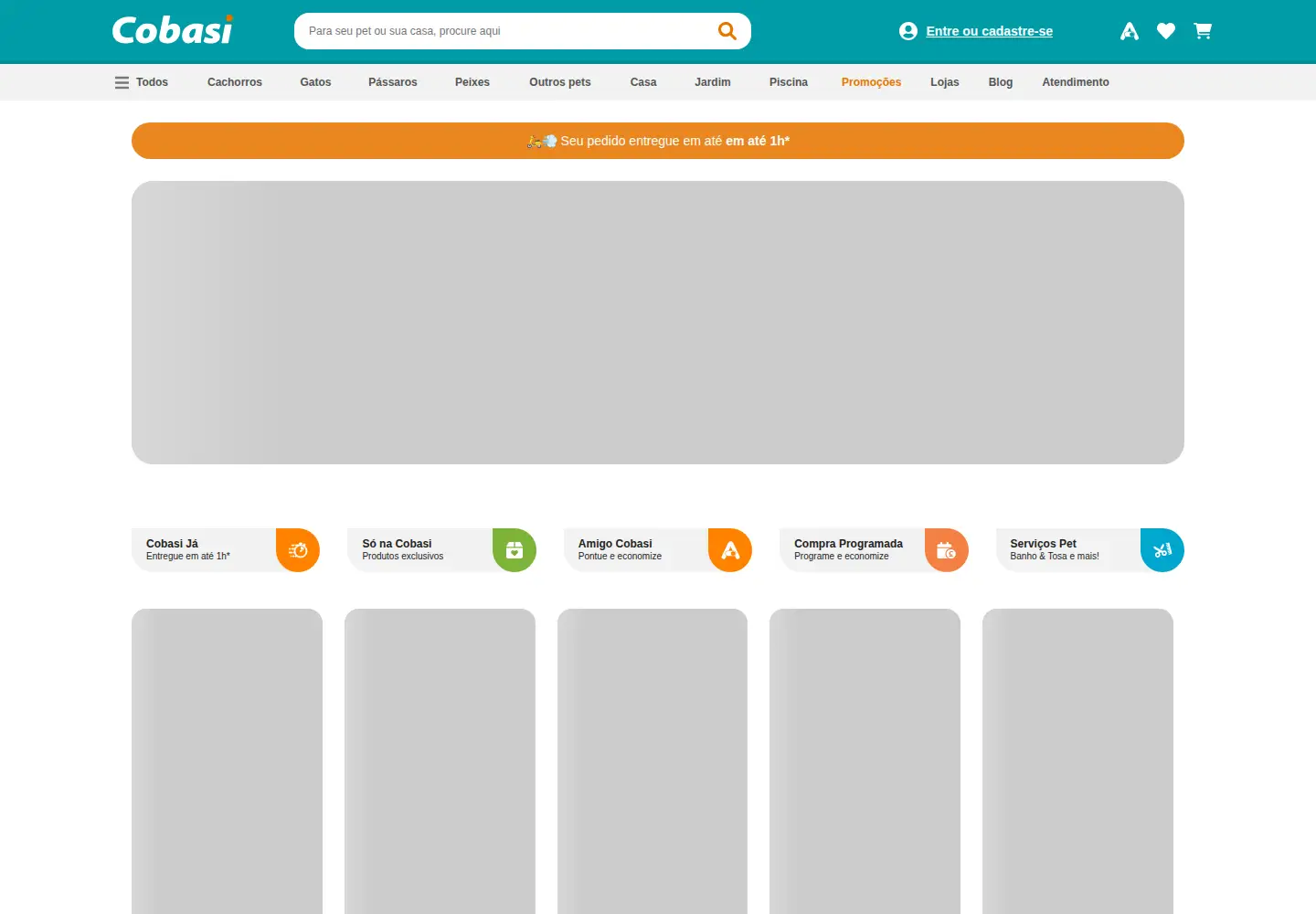Click the main loading hero banner

click(x=658, y=323)
